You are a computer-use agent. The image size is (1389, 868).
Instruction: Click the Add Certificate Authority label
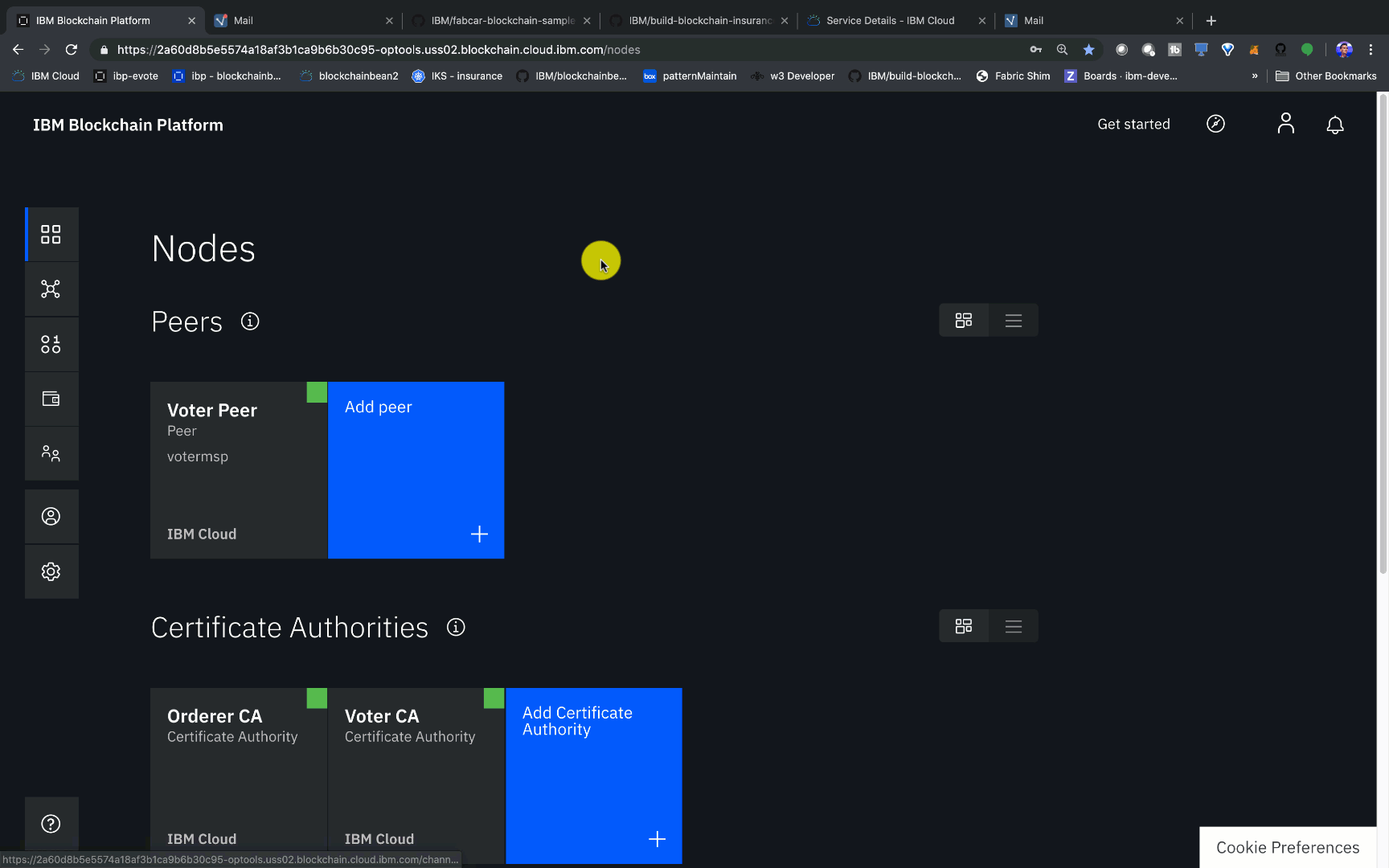tap(577, 721)
